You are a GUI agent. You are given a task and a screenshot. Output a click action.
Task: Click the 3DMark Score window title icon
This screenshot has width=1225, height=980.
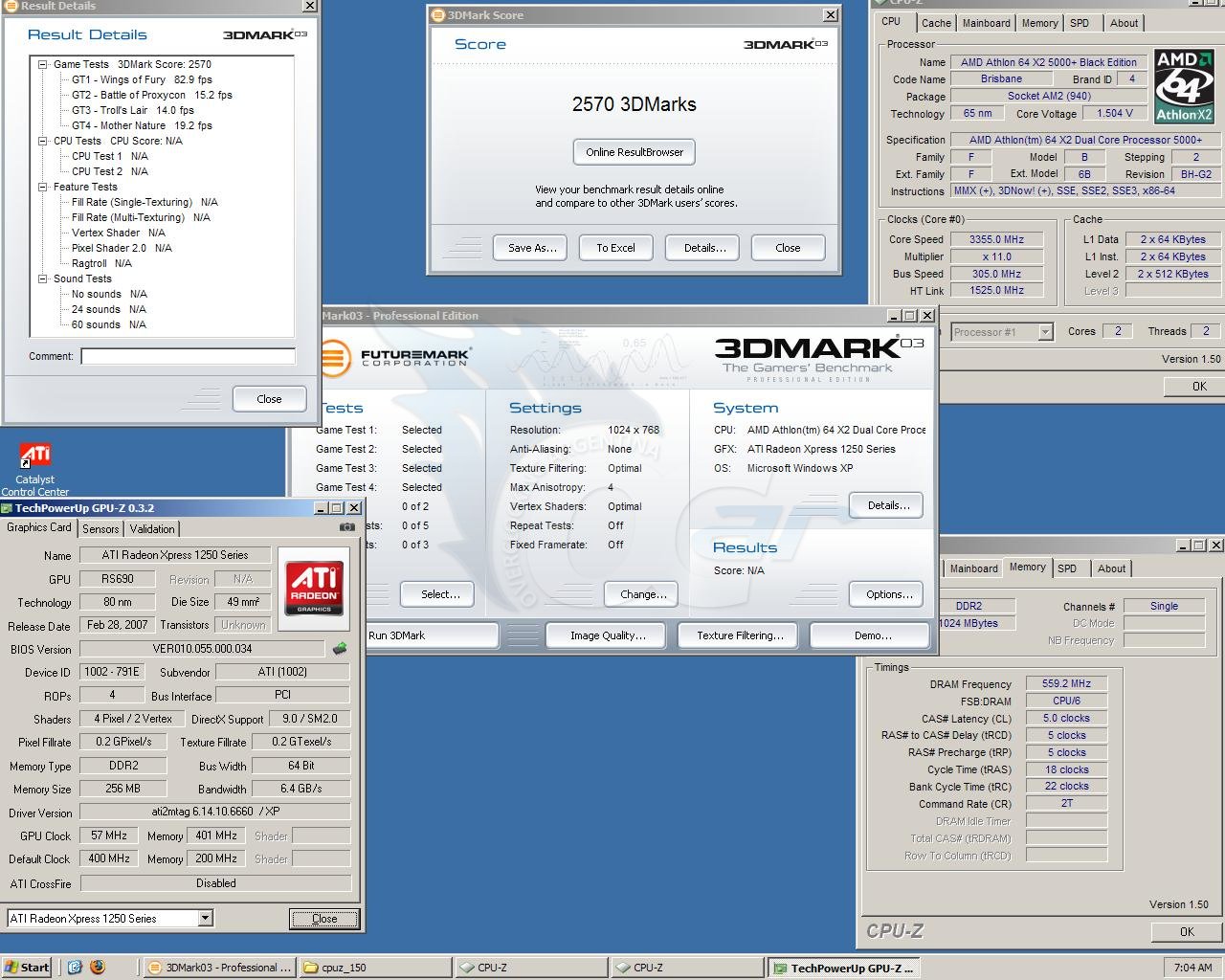pyautogui.click(x=437, y=15)
